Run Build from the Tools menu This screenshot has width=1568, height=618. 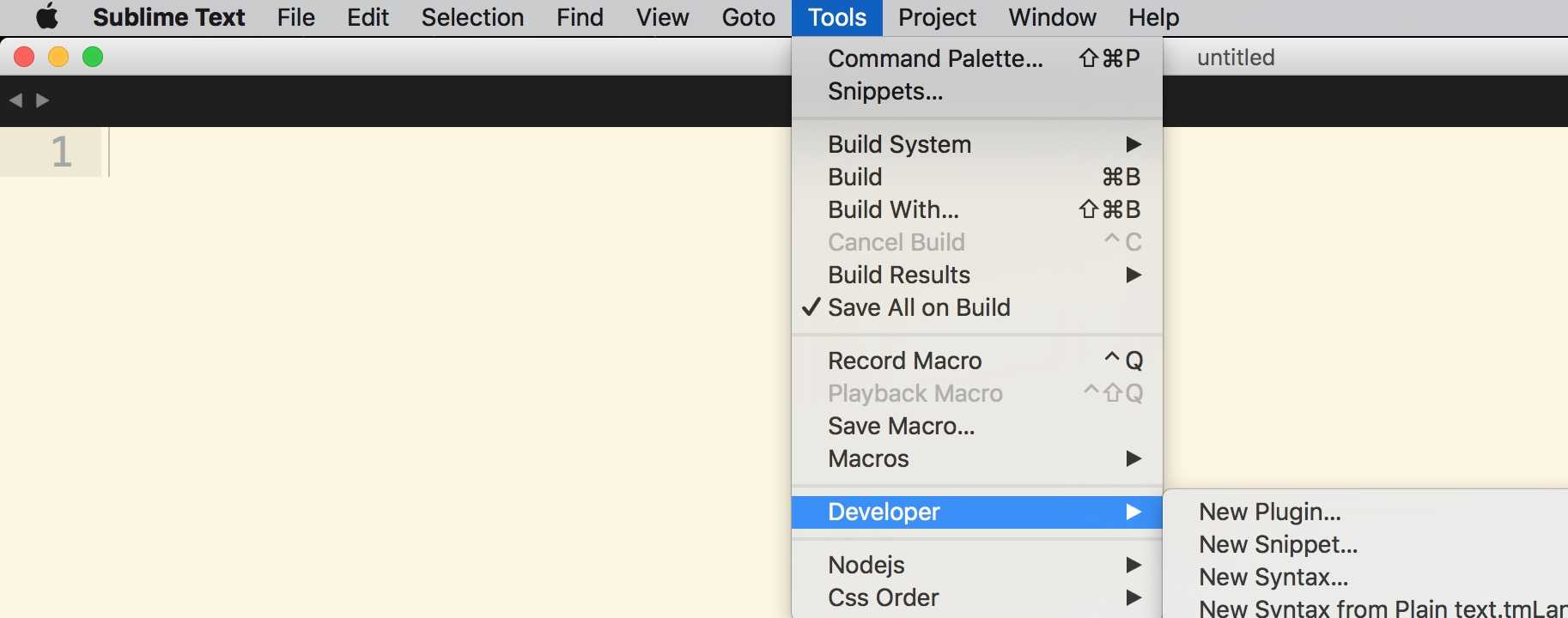pyautogui.click(x=977, y=177)
